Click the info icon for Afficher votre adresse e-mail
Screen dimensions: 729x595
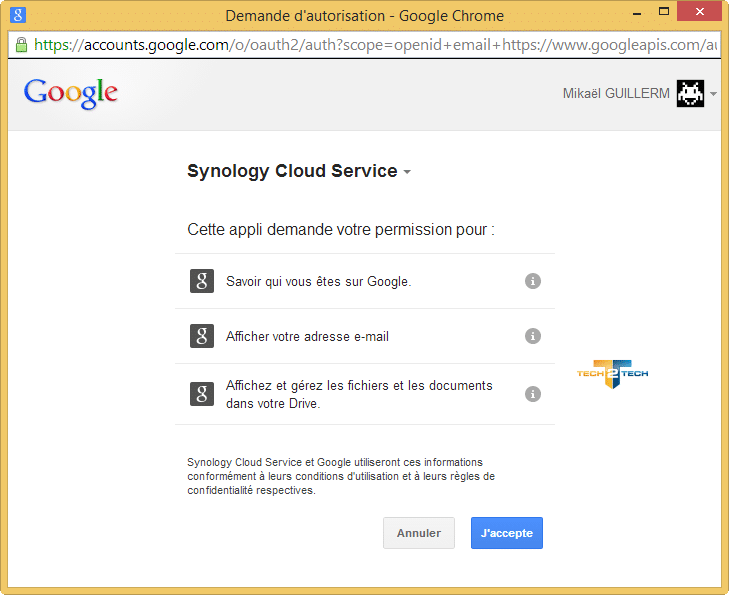533,336
